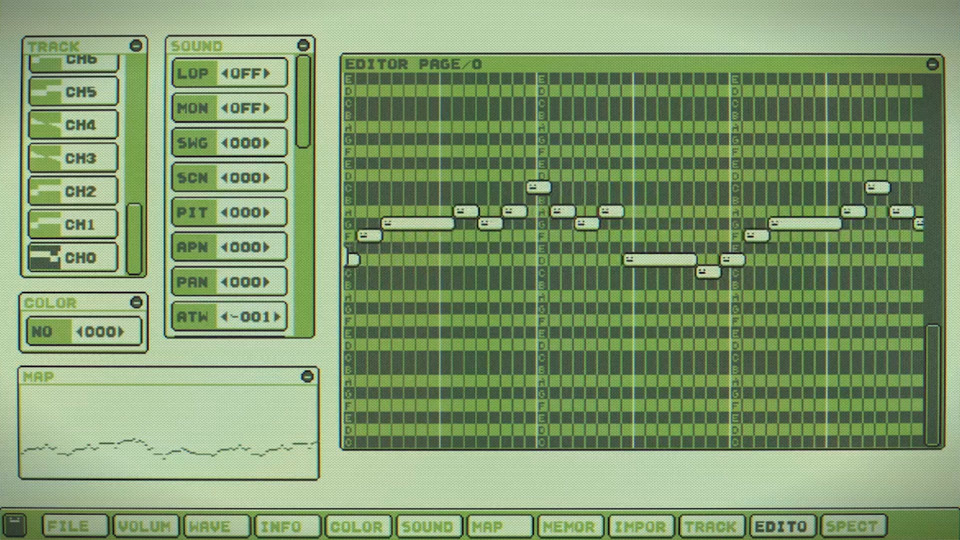Click the ATW -001 value field
Viewport: 960px width, 540px height.
[x=251, y=317]
